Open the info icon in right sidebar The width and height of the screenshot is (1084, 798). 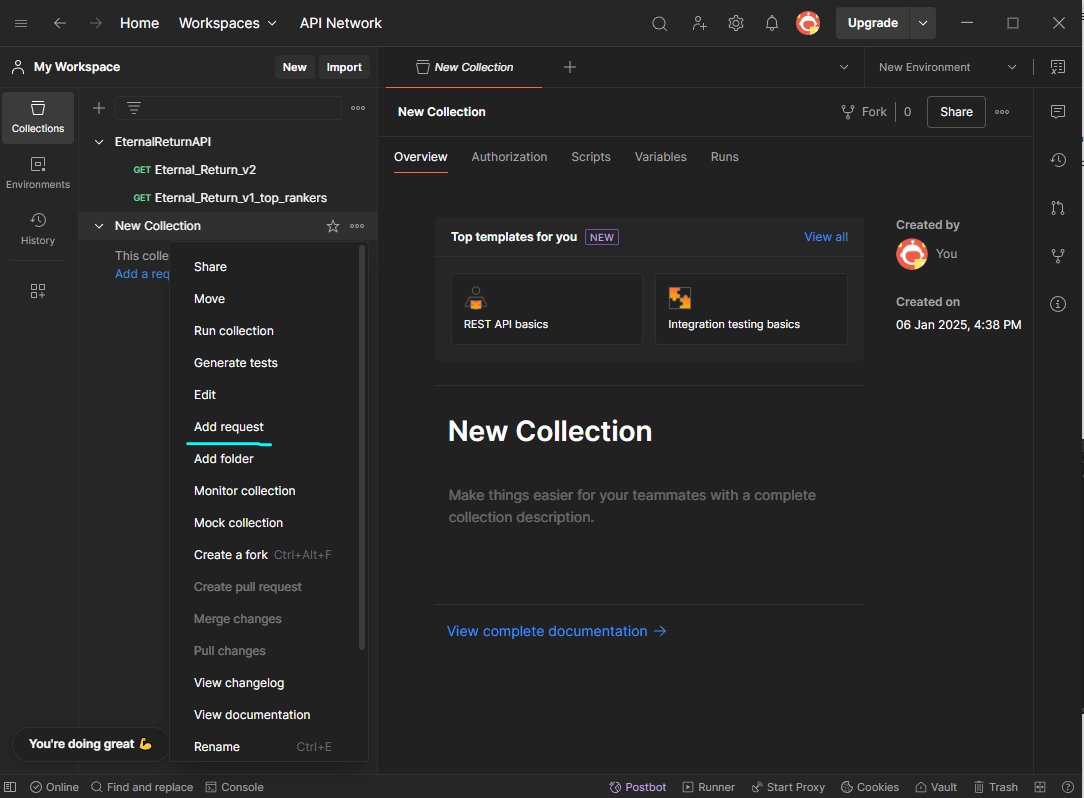pyautogui.click(x=1058, y=304)
